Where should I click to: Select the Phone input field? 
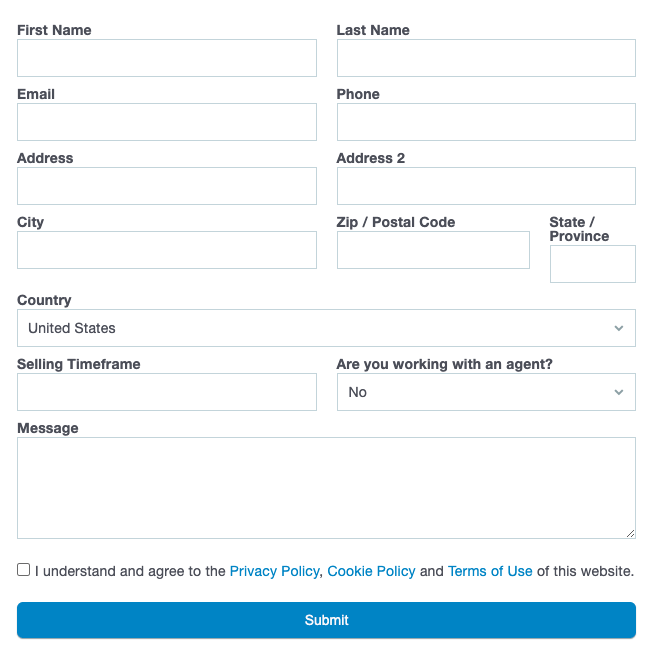tap(486, 122)
